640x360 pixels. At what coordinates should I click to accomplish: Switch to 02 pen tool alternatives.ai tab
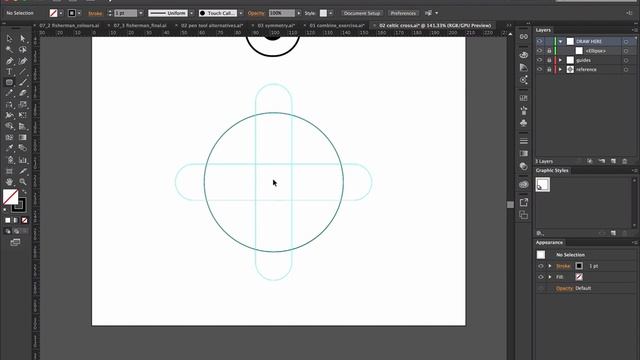(212, 25)
